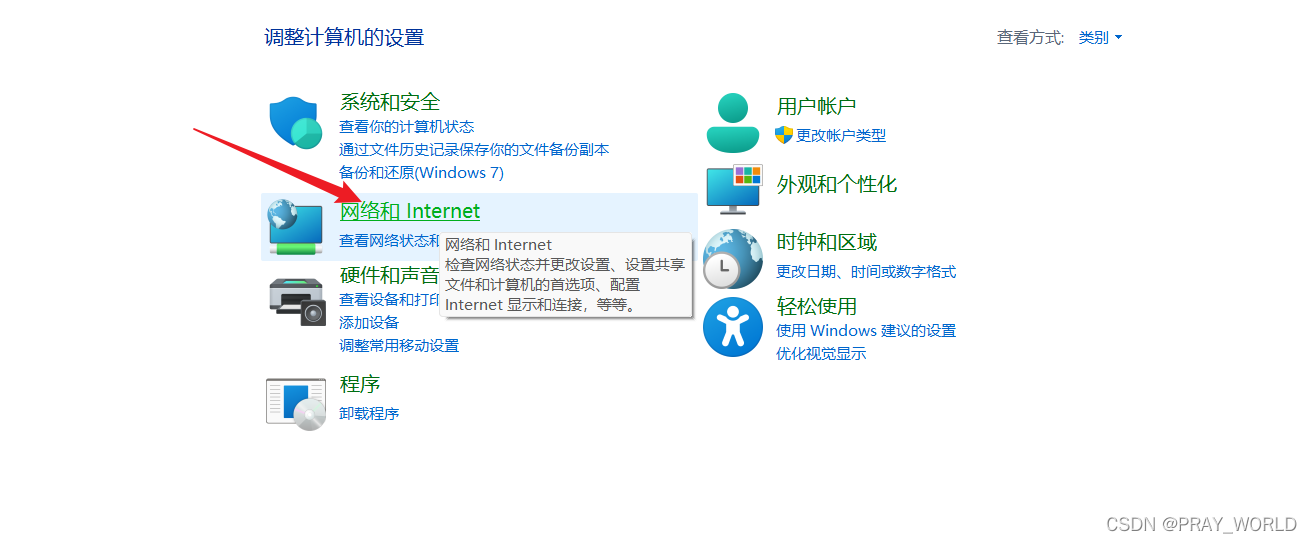
Task: Click 查看你的计算机状态 link
Action: 406,127
